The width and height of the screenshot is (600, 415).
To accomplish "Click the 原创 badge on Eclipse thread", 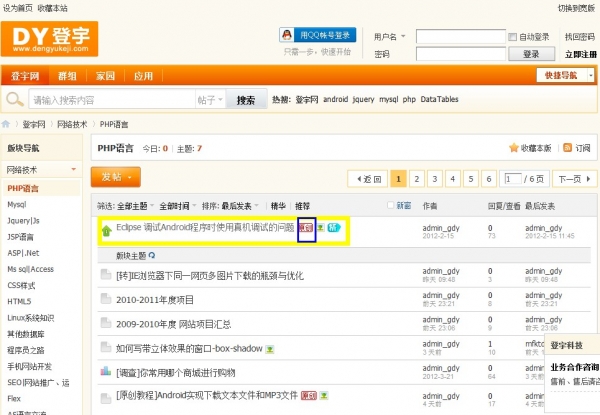I will click(306, 228).
